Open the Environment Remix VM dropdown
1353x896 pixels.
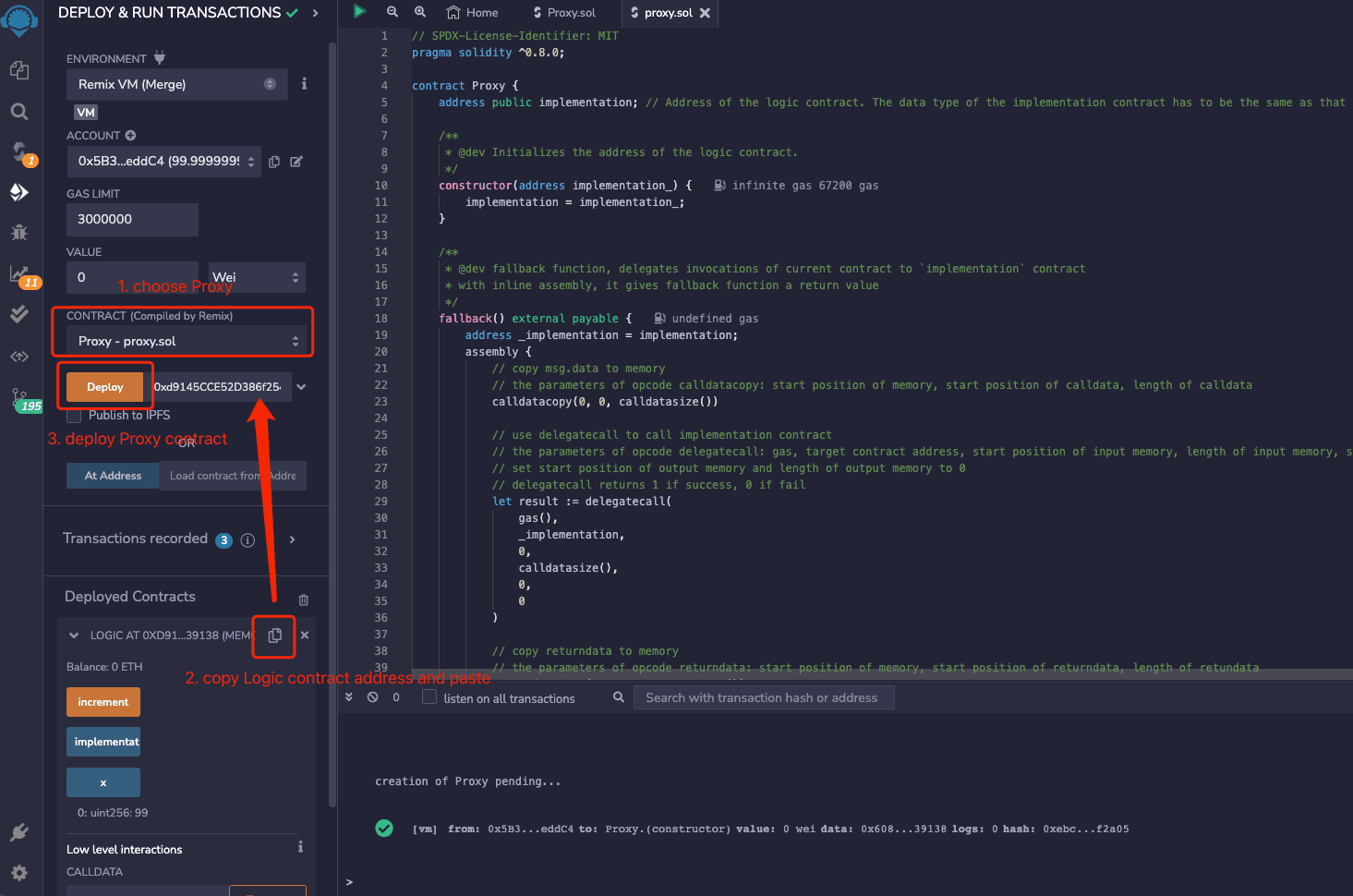176,84
